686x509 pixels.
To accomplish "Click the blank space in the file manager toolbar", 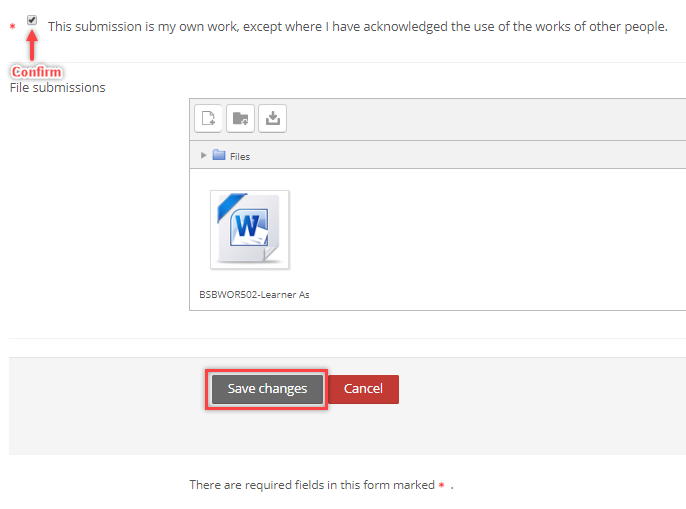I will 480,119.
